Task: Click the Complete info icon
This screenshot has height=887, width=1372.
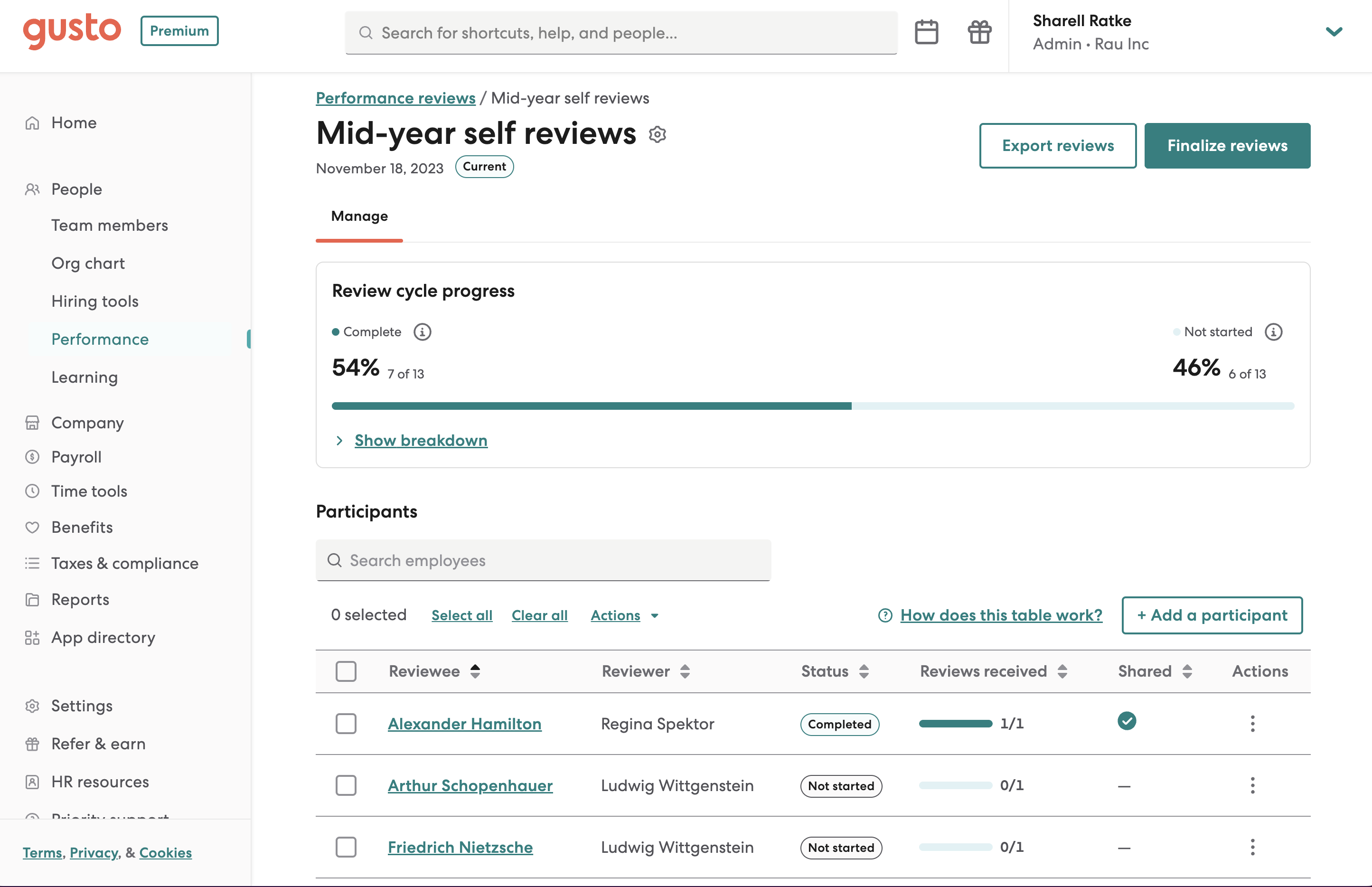Action: coord(422,332)
